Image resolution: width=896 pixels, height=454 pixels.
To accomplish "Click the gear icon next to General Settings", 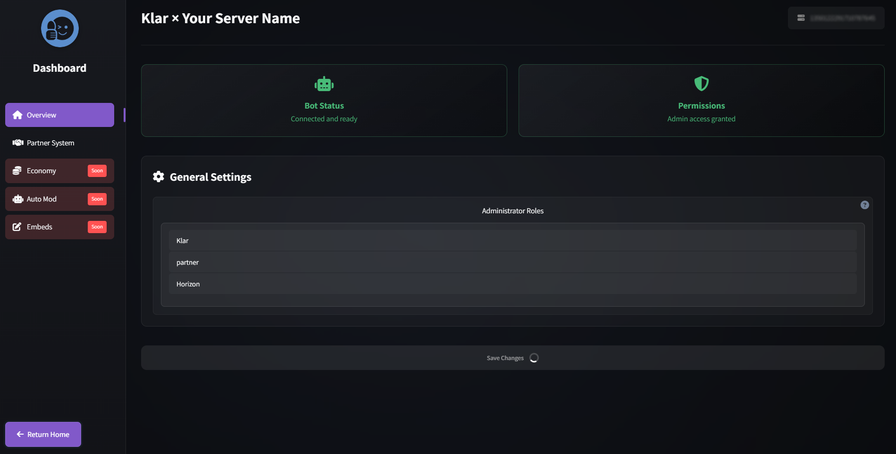I will [158, 177].
